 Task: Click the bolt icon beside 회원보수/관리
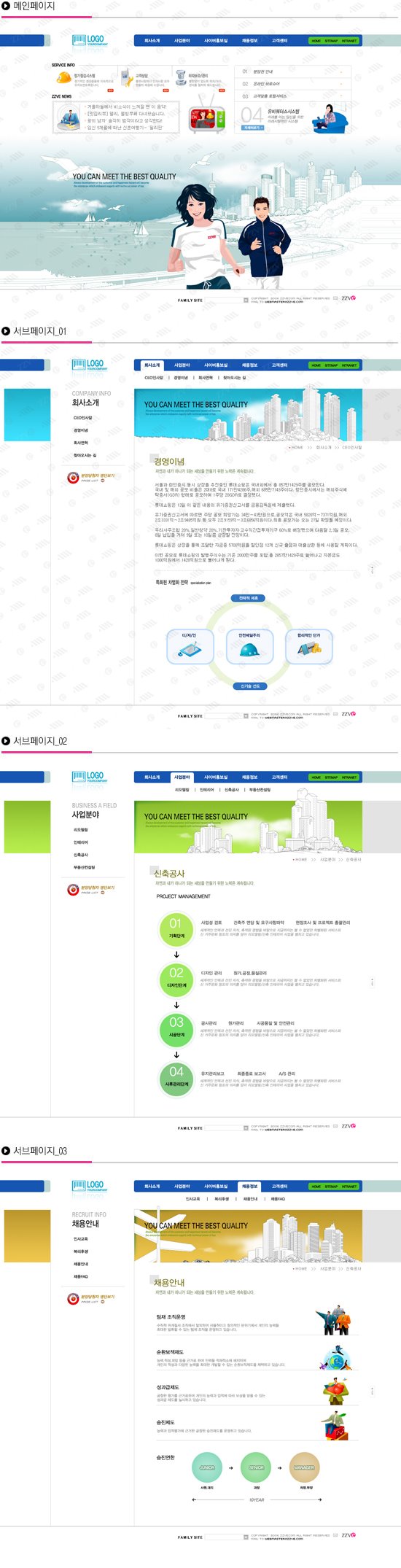pos(179,78)
